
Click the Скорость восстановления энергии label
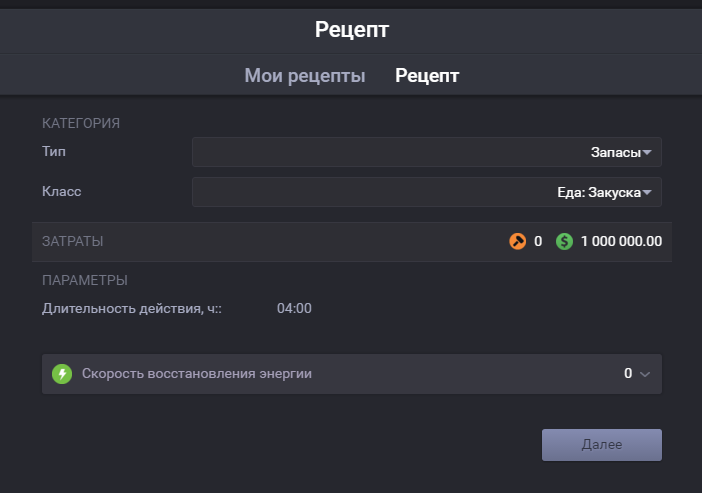(x=196, y=373)
